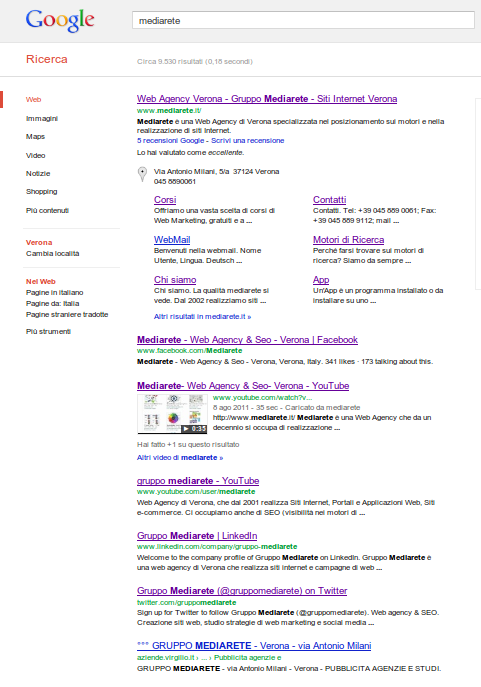The height and width of the screenshot is (687, 481).
Task: Open the Video search category
Action: pyautogui.click(x=35, y=155)
